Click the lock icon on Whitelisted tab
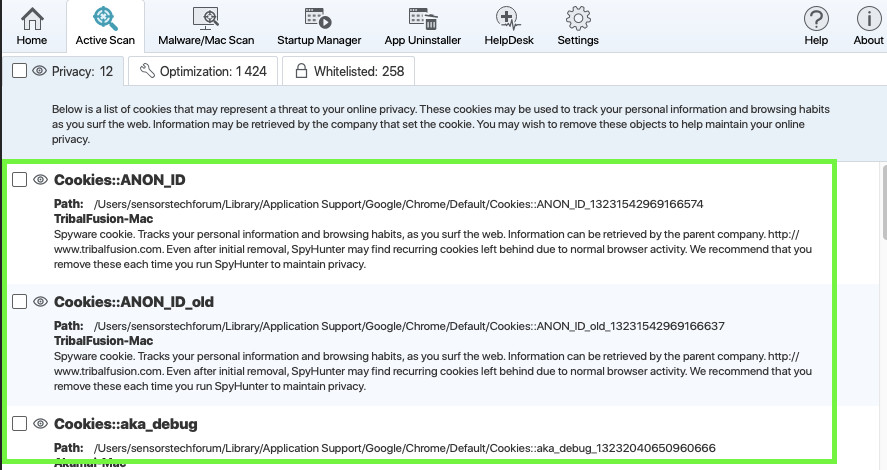887x470 pixels. tap(302, 71)
